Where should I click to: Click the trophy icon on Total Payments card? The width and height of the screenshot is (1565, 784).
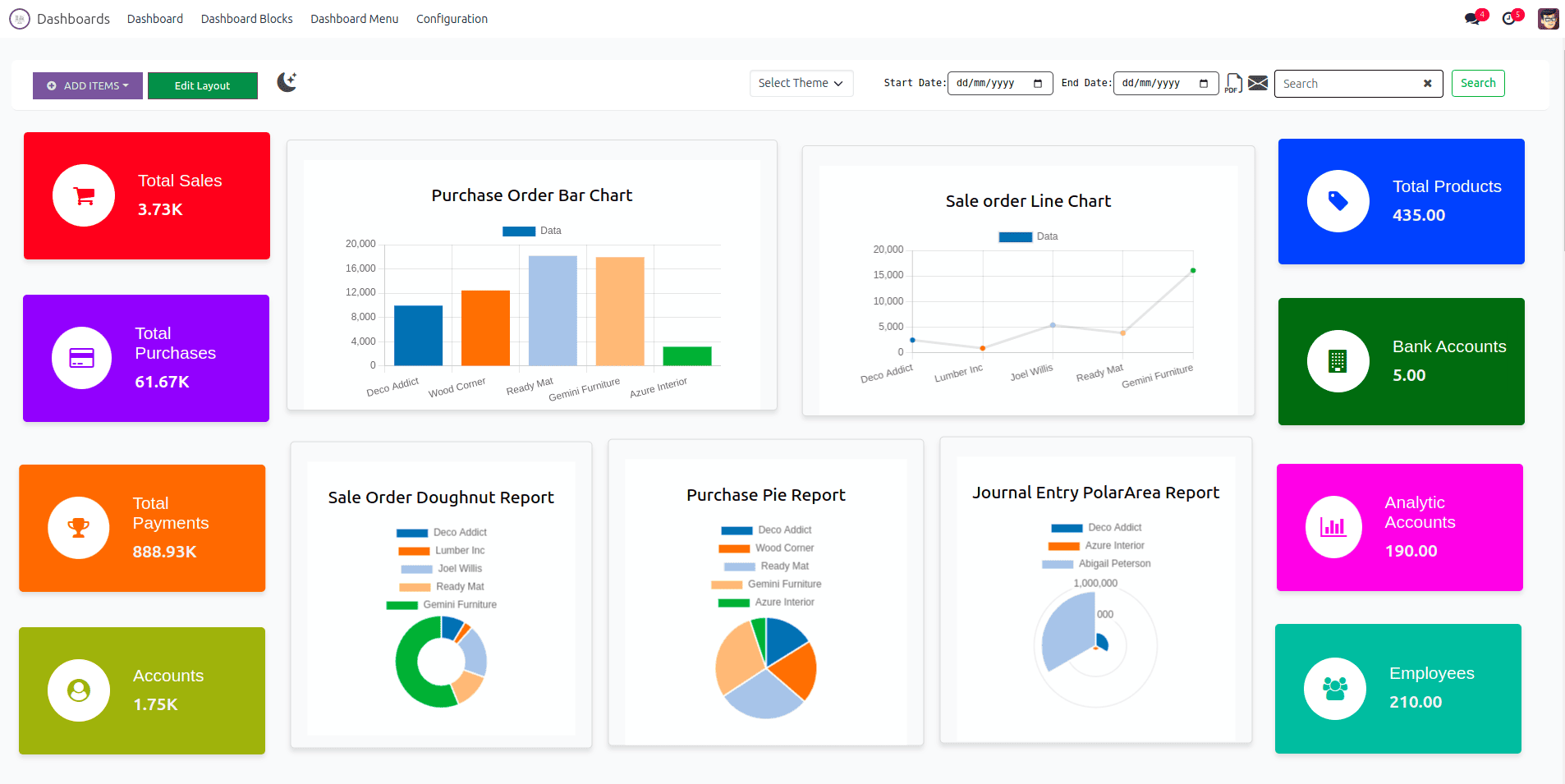coord(78,528)
